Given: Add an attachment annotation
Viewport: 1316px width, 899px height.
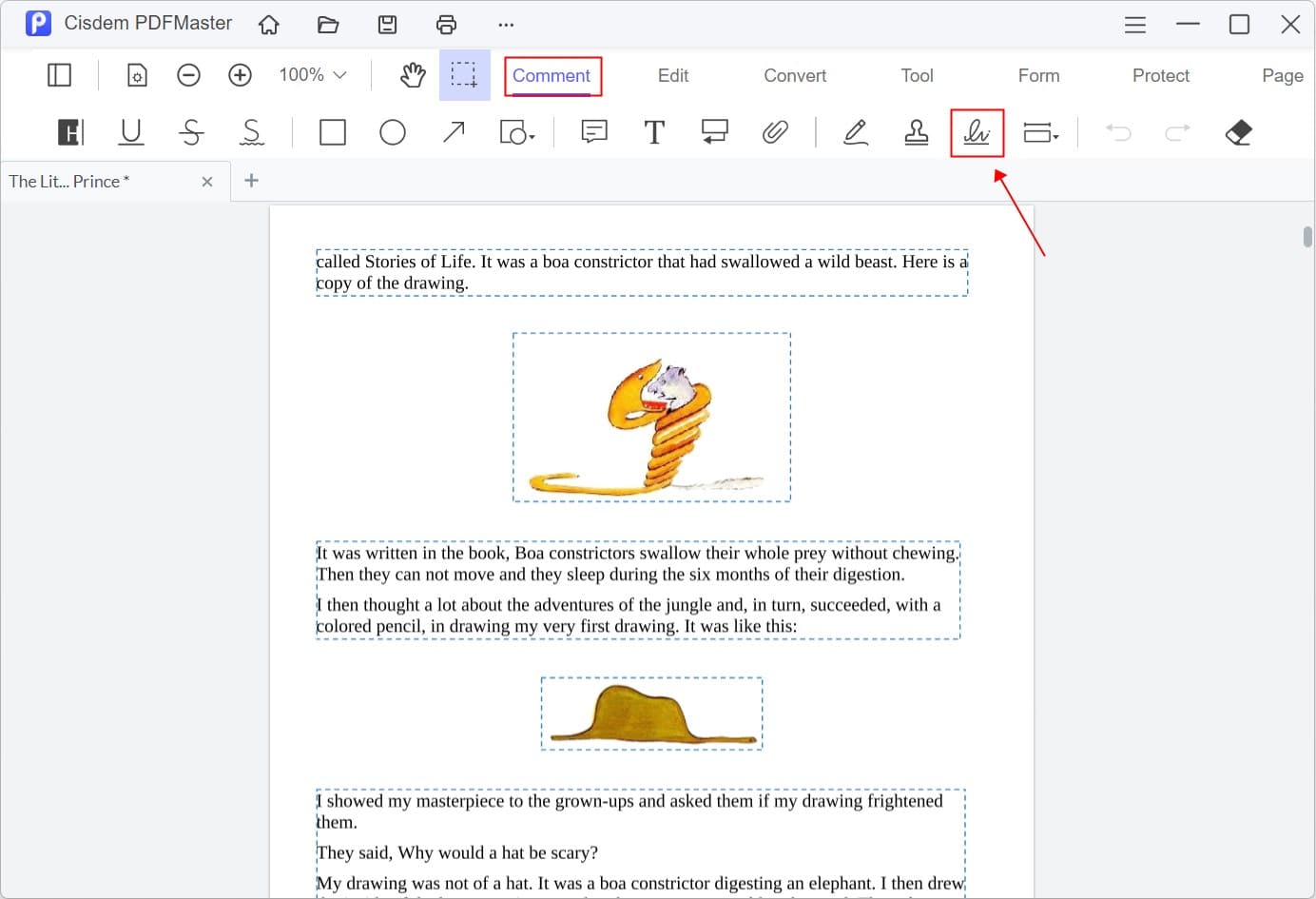Looking at the screenshot, I should (777, 132).
